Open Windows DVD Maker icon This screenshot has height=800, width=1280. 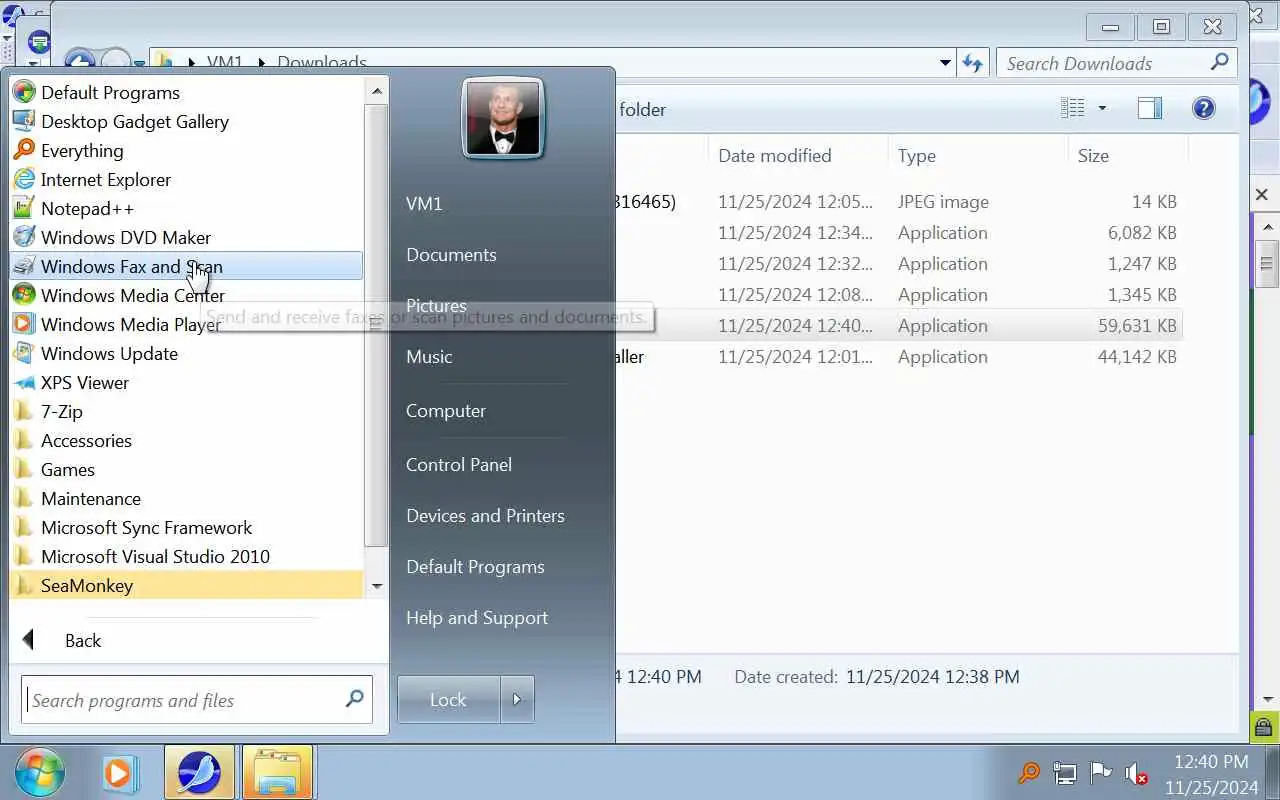pyautogui.click(x=24, y=237)
